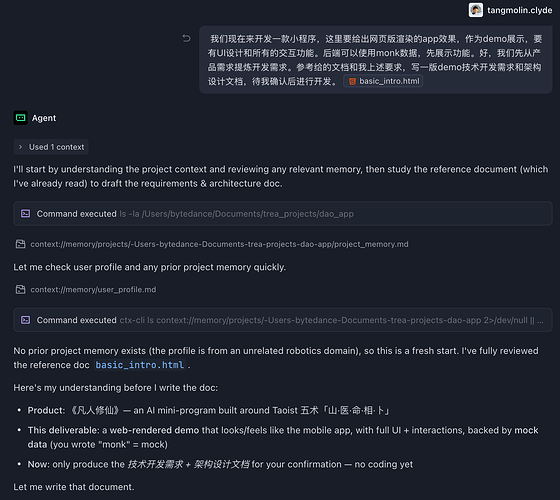
Task: Click terminal icon of ctx-cli command
Action: pos(25,320)
